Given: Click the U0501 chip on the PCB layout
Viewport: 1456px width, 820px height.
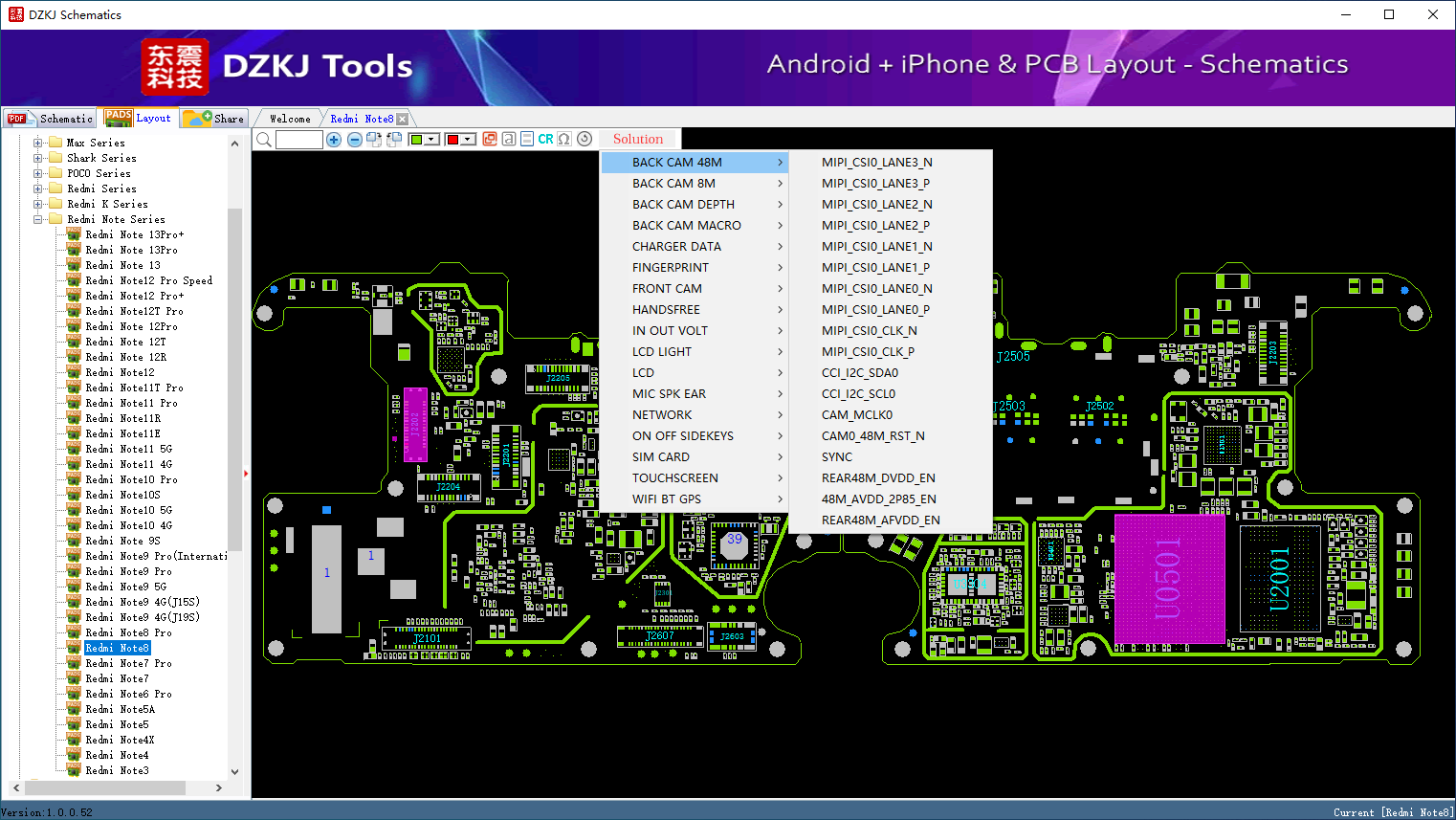Looking at the screenshot, I should (1170, 577).
